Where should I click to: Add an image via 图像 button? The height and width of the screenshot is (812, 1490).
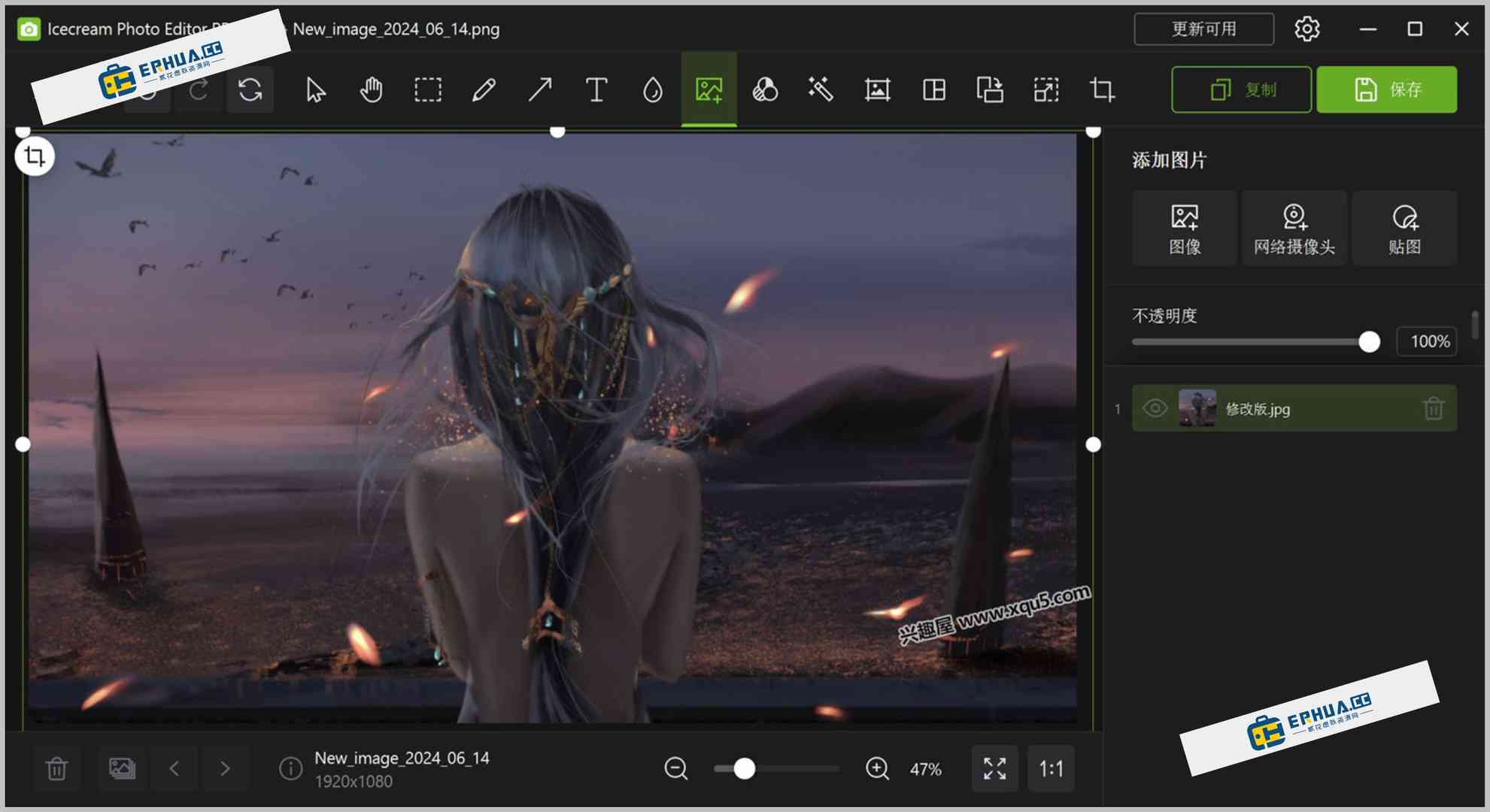click(1185, 228)
